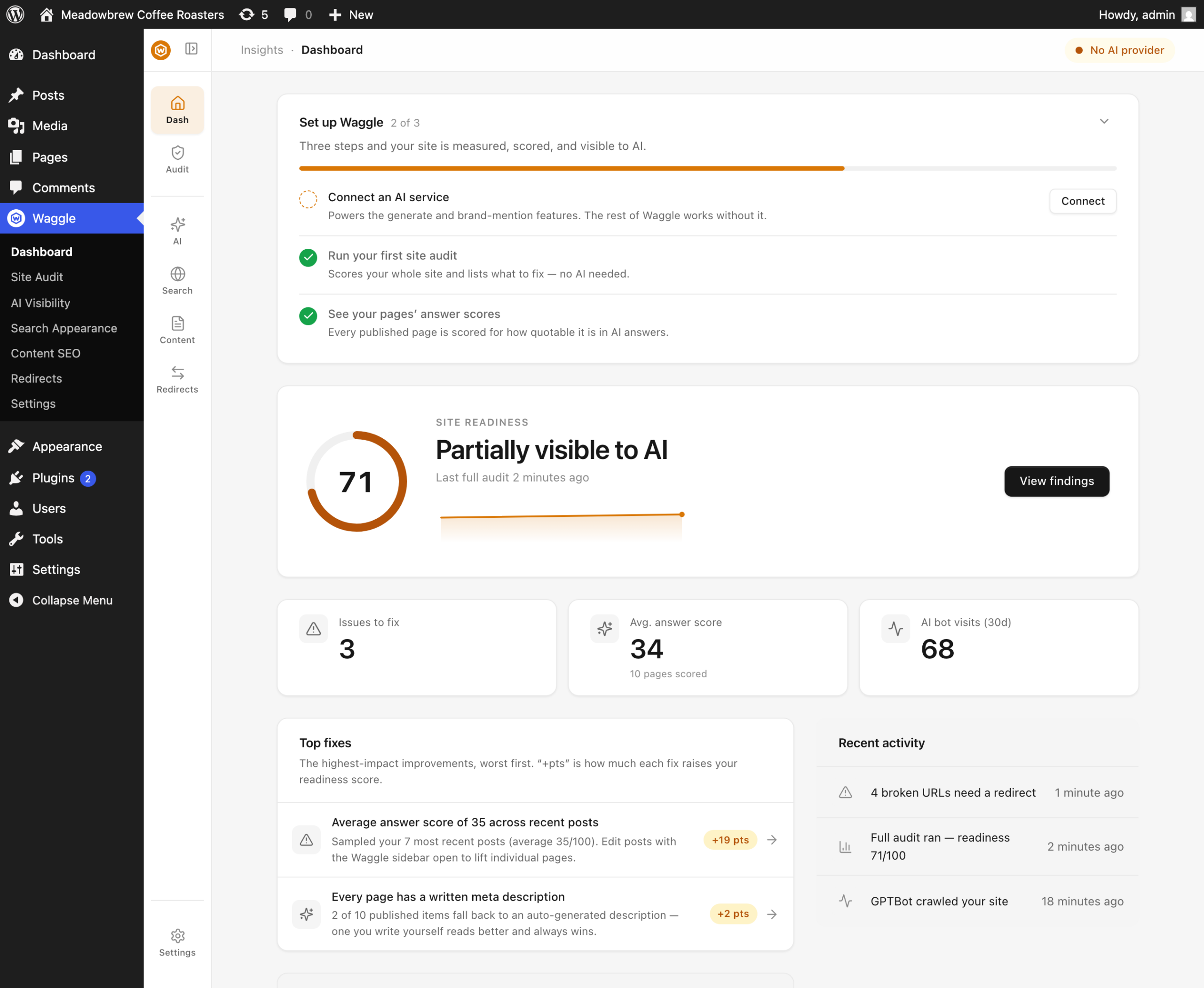Open the comments bubble in admin bar
Viewport: 1204px width, 988px height.
tap(298, 14)
